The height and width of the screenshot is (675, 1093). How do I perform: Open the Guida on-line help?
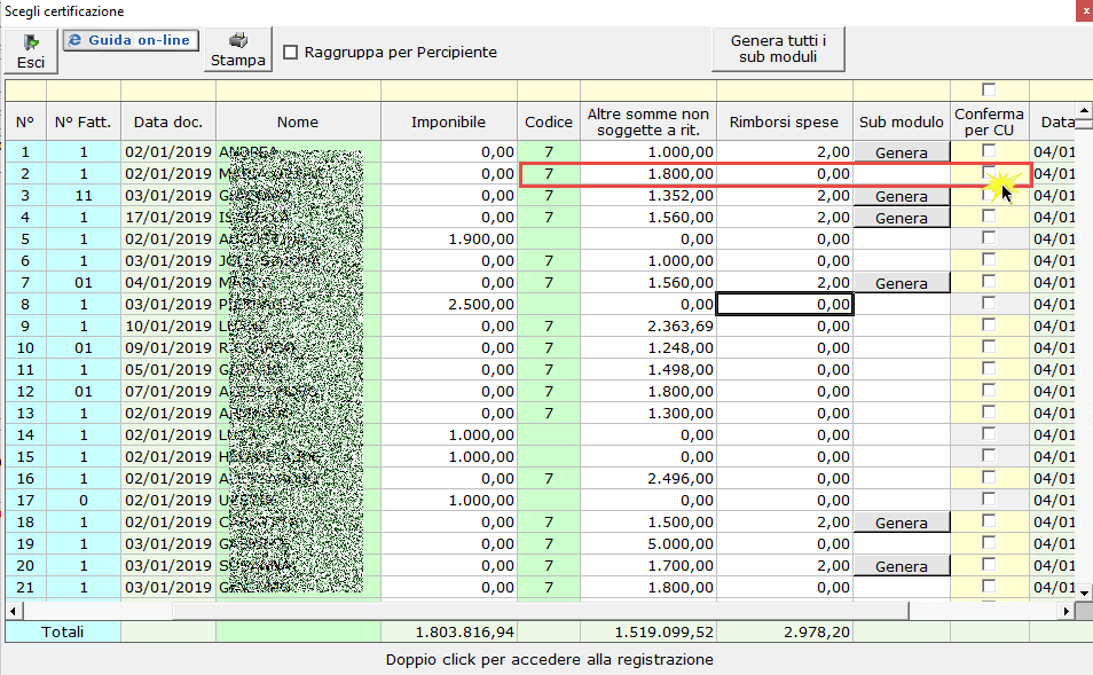131,40
